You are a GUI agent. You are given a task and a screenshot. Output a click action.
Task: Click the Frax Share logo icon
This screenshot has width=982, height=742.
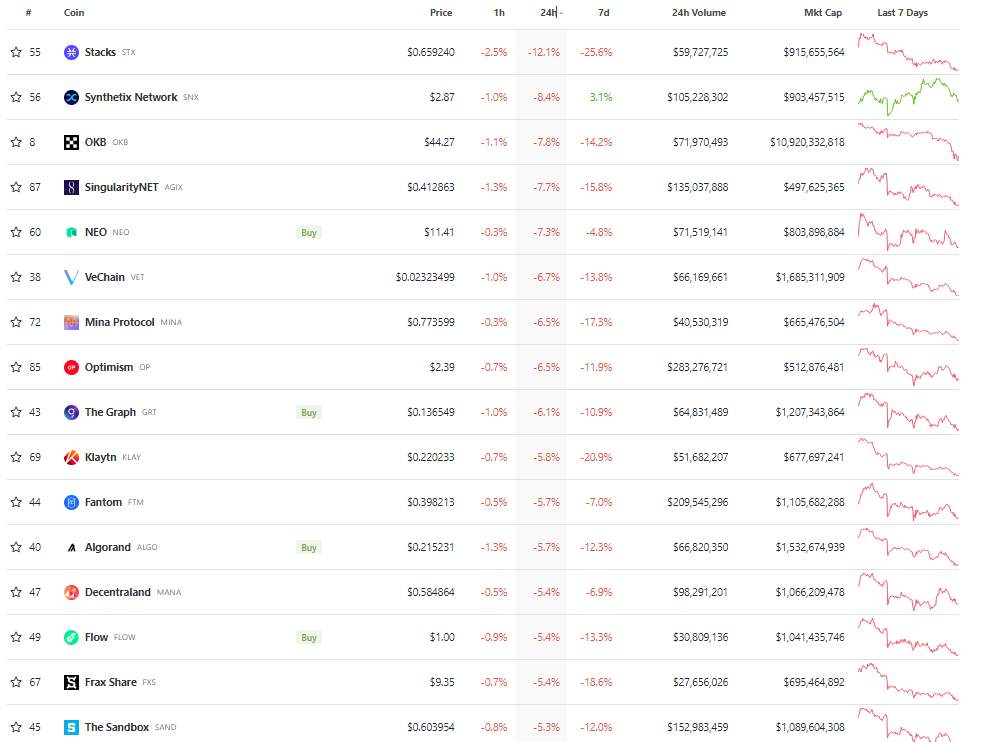pos(71,683)
